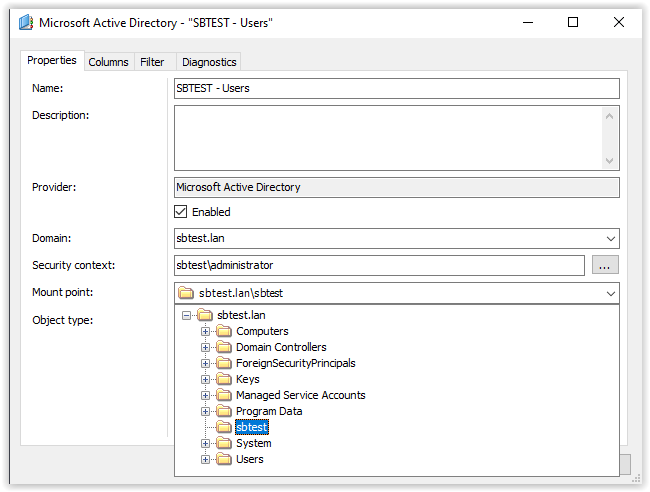Expand the Program Data node
The height and width of the screenshot is (492, 650).
pyautogui.click(x=205, y=411)
